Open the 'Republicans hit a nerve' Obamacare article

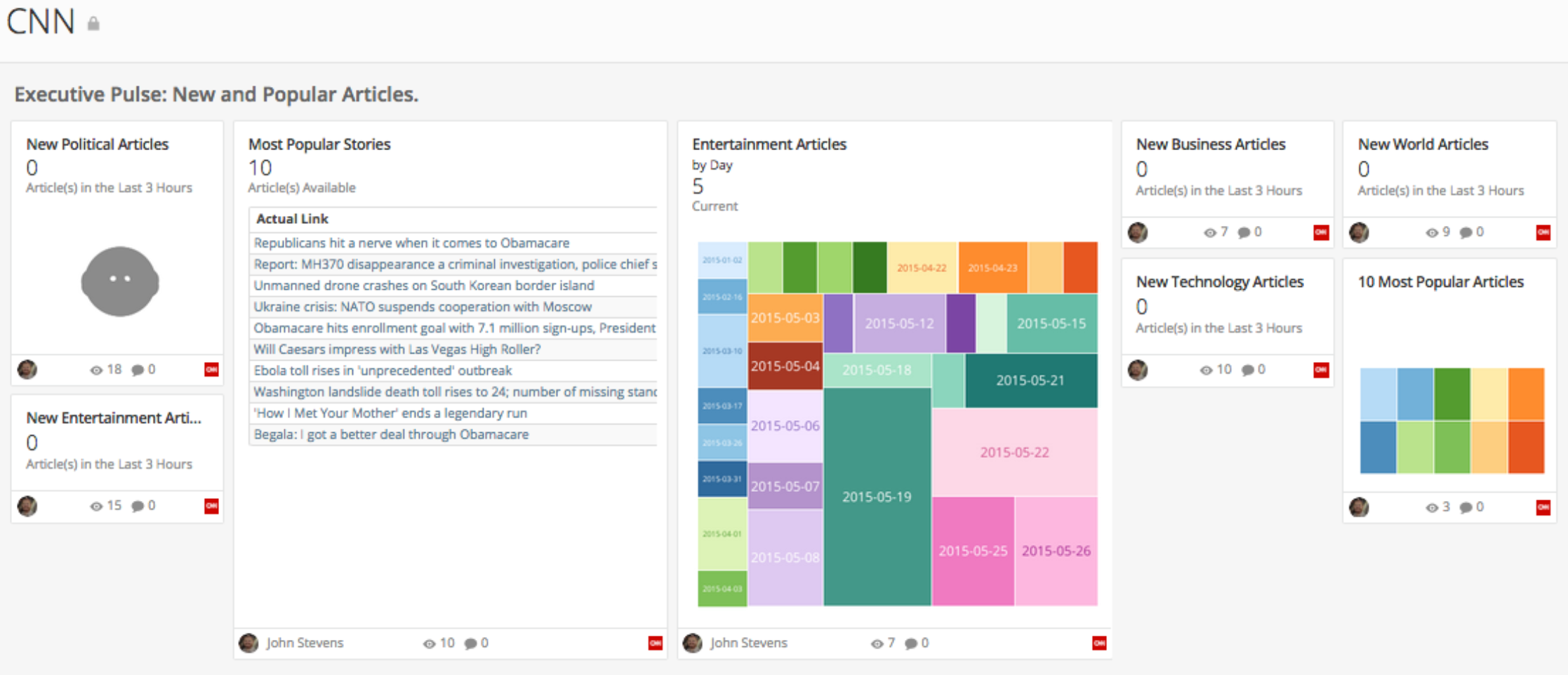411,243
